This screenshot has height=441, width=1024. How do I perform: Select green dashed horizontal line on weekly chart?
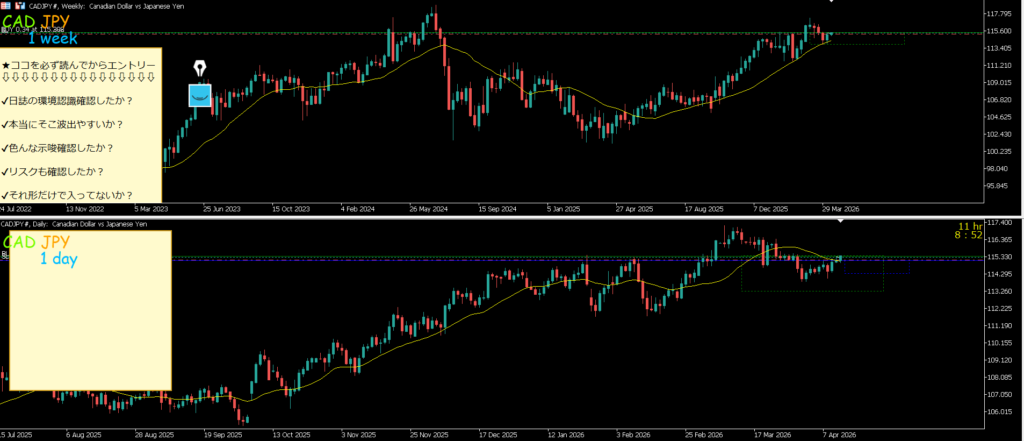600,33
